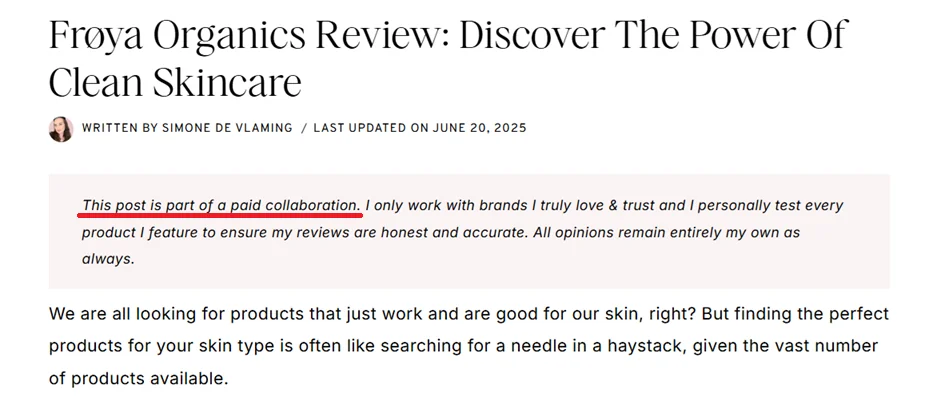Open Simone de Vlaming's author link
This screenshot has width=933, height=413.
pyautogui.click(x=228, y=128)
